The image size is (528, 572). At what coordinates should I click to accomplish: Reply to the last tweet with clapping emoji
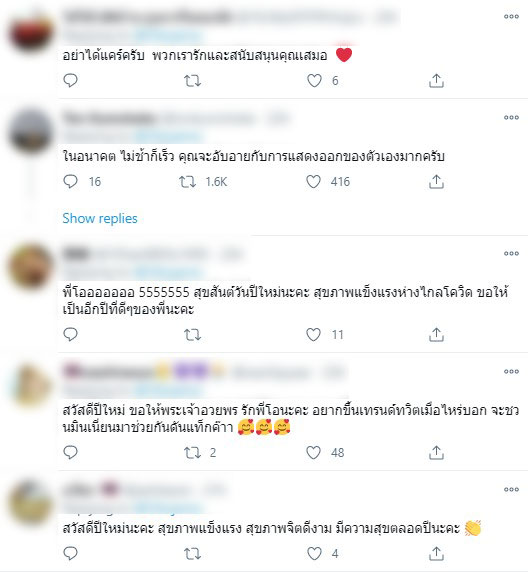(70, 554)
